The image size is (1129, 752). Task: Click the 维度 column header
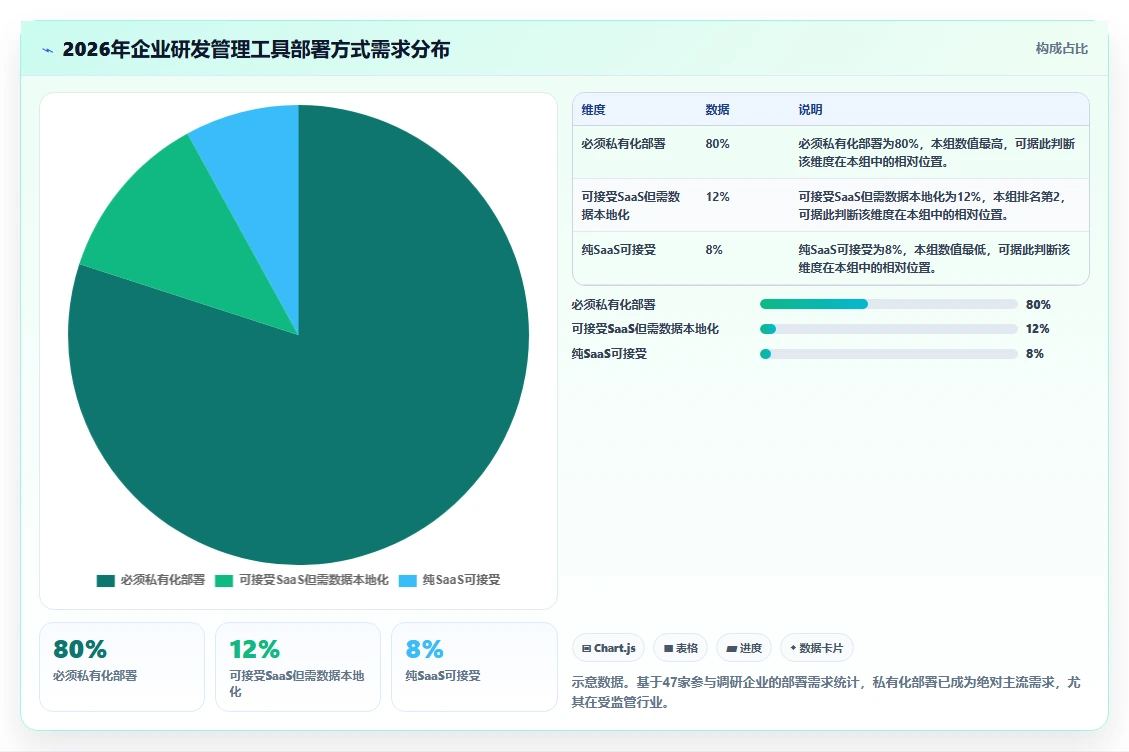[593, 109]
